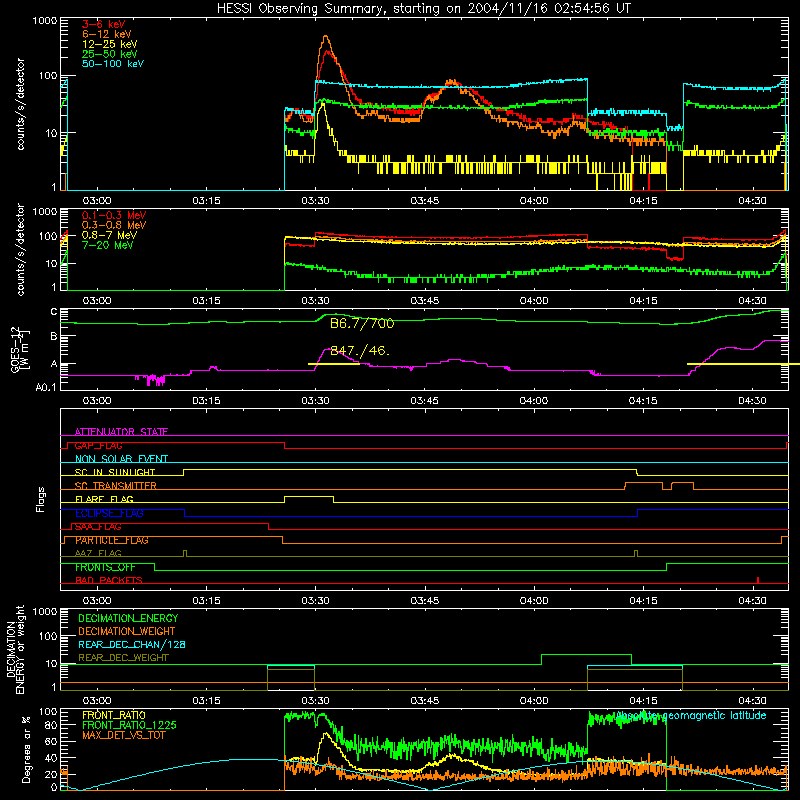Select the '3-6 keV' legend entry
Image resolution: width=800 pixels, height=800 pixels.
pos(104,24)
